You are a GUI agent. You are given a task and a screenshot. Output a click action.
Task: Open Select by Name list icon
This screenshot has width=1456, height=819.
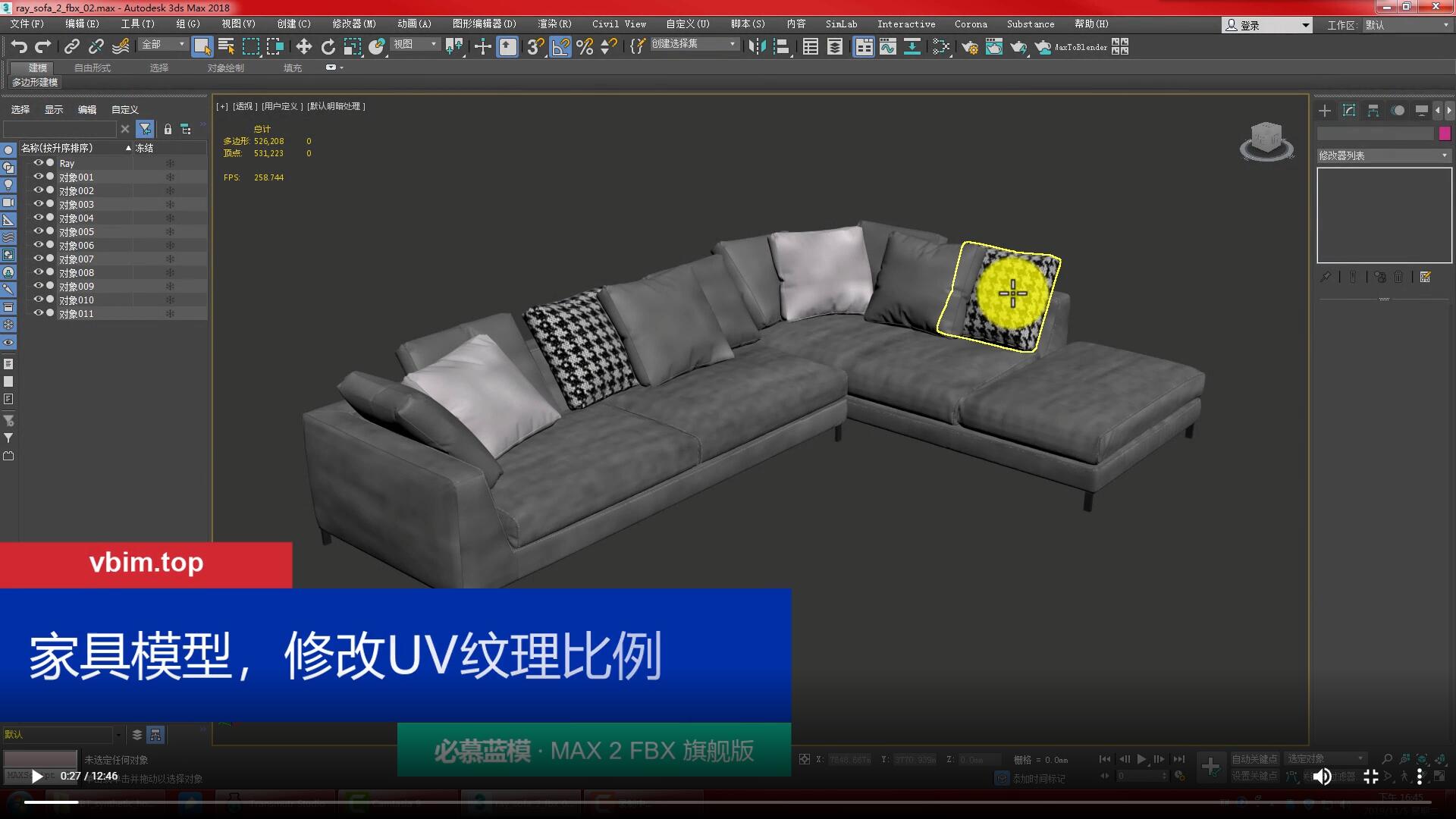click(226, 47)
